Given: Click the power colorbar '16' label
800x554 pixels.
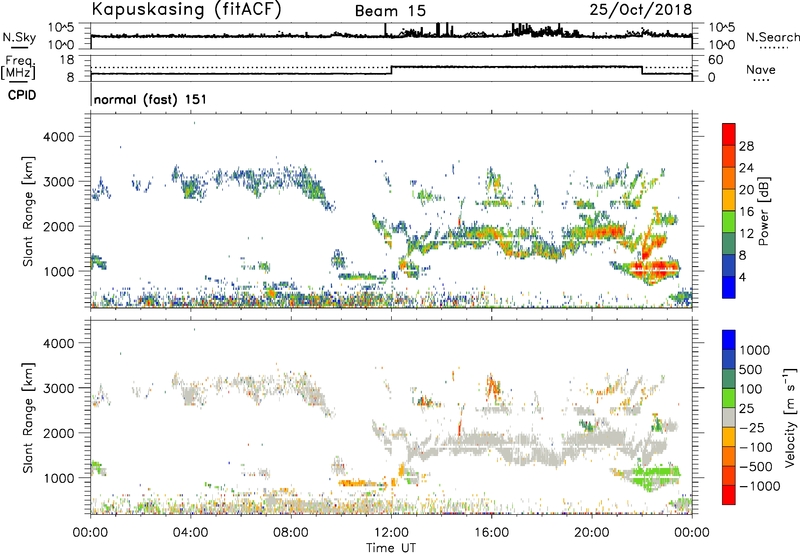Looking at the screenshot, I should point(746,212).
